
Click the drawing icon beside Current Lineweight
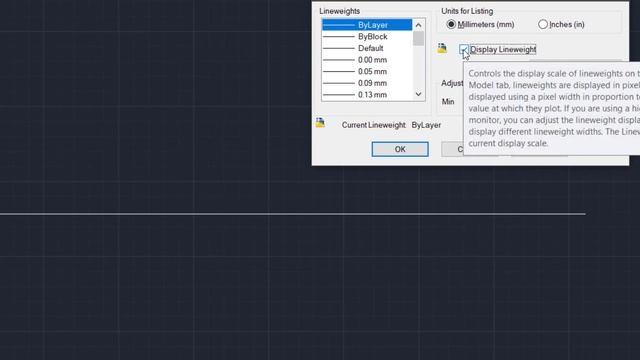(320, 122)
